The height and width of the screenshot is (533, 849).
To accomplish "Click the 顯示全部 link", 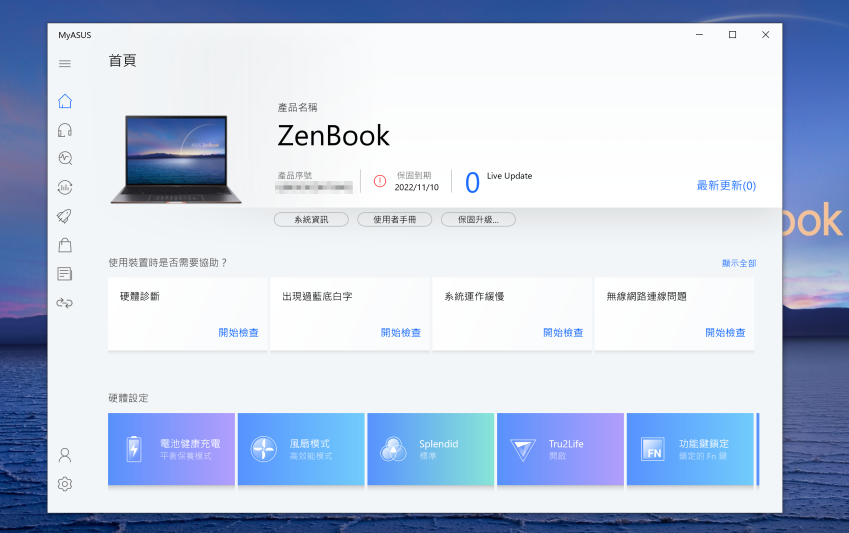I will tap(739, 263).
